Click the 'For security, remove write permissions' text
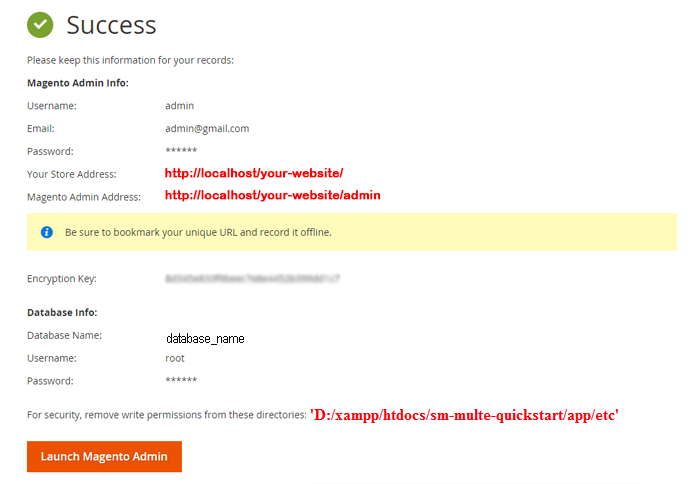Viewport: 700px width, 484px height. tap(165, 414)
